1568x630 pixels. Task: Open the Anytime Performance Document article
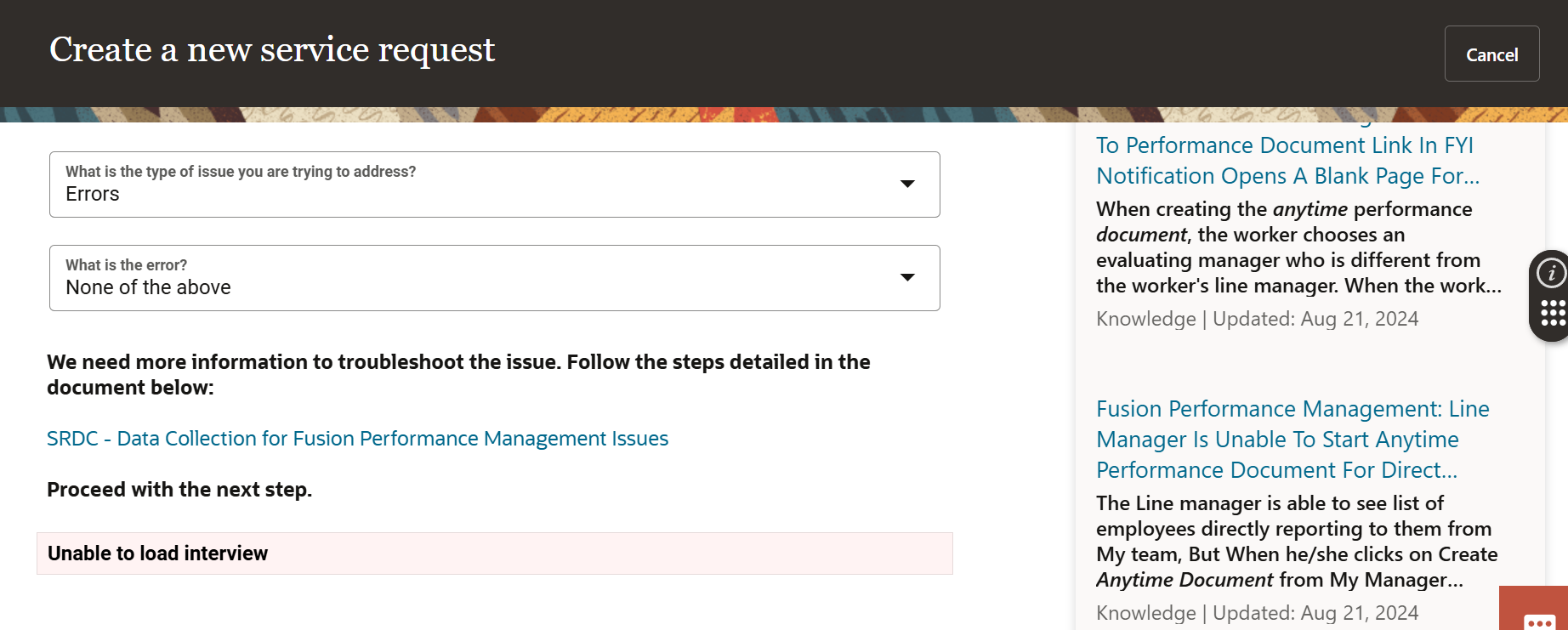[x=1291, y=439]
